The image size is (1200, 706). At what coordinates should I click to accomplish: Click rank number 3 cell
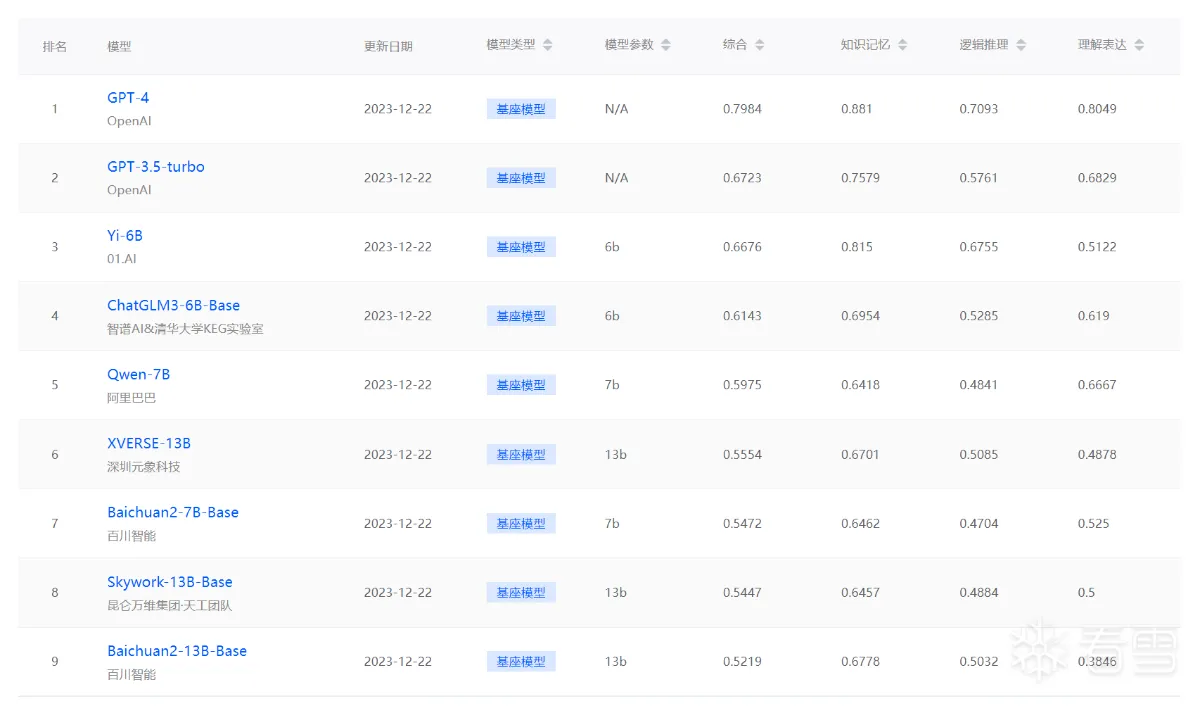(55, 247)
